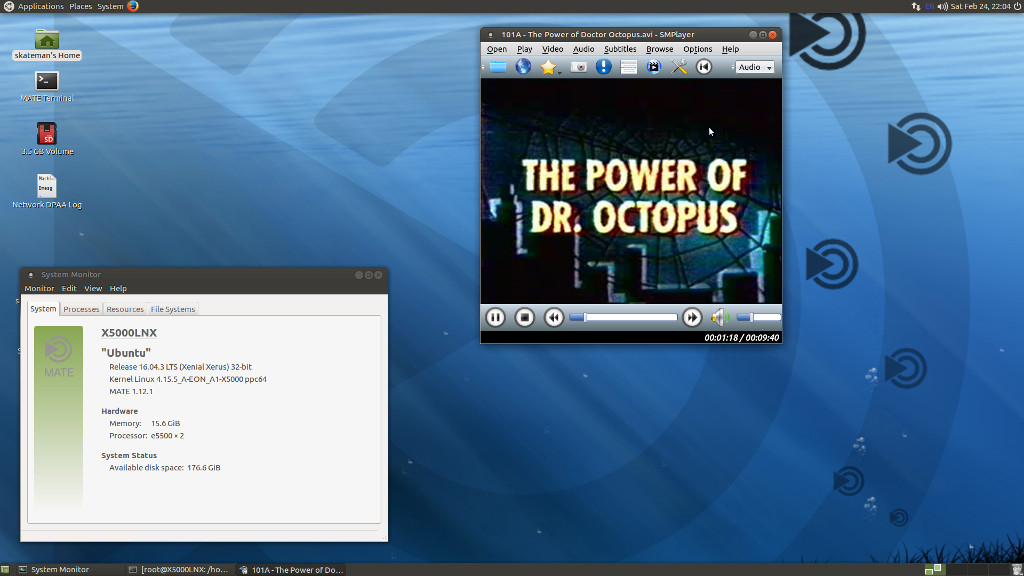Open a file with SMPlayer's folder icon

pos(498,67)
